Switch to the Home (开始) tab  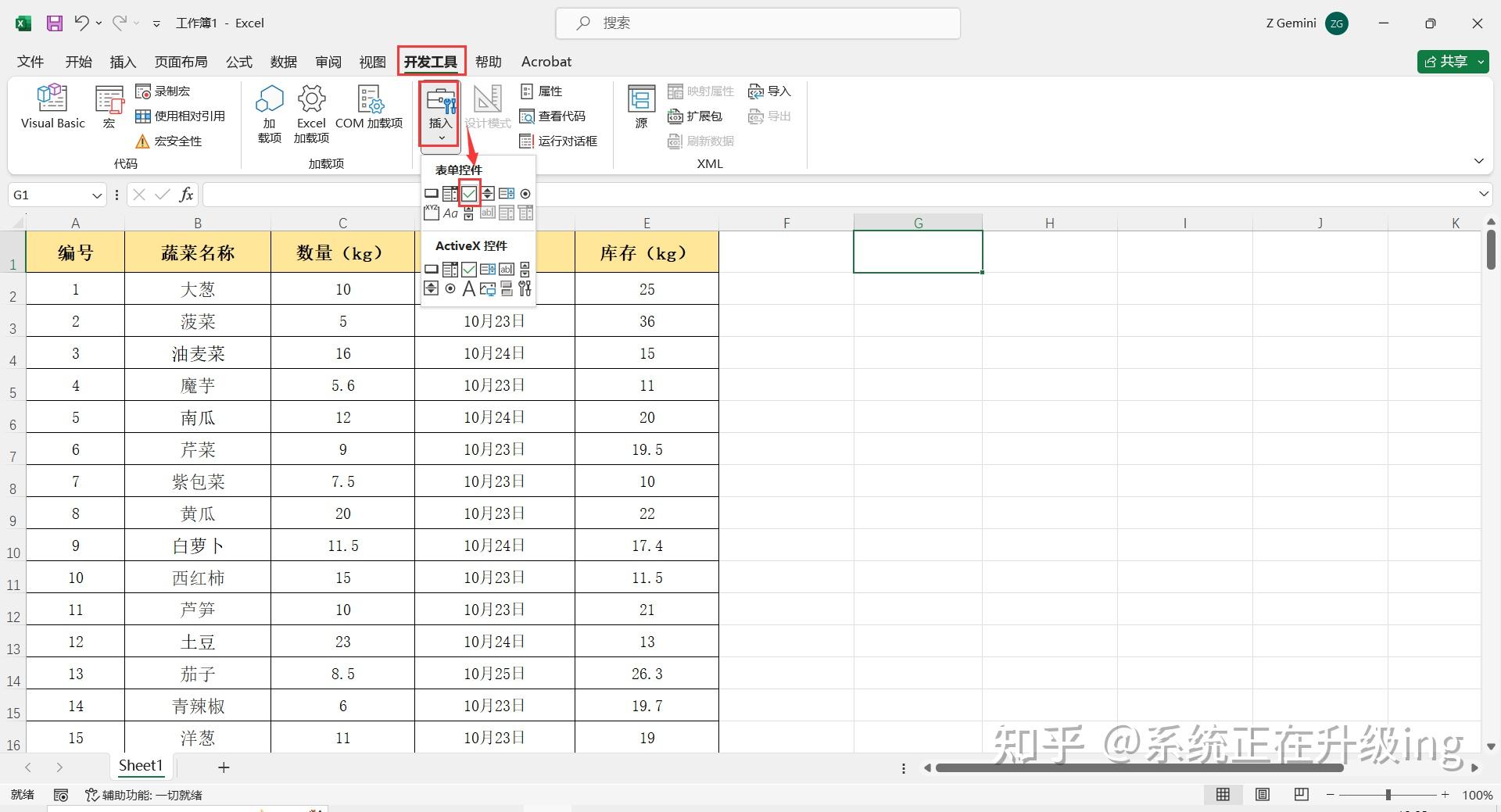(x=78, y=61)
